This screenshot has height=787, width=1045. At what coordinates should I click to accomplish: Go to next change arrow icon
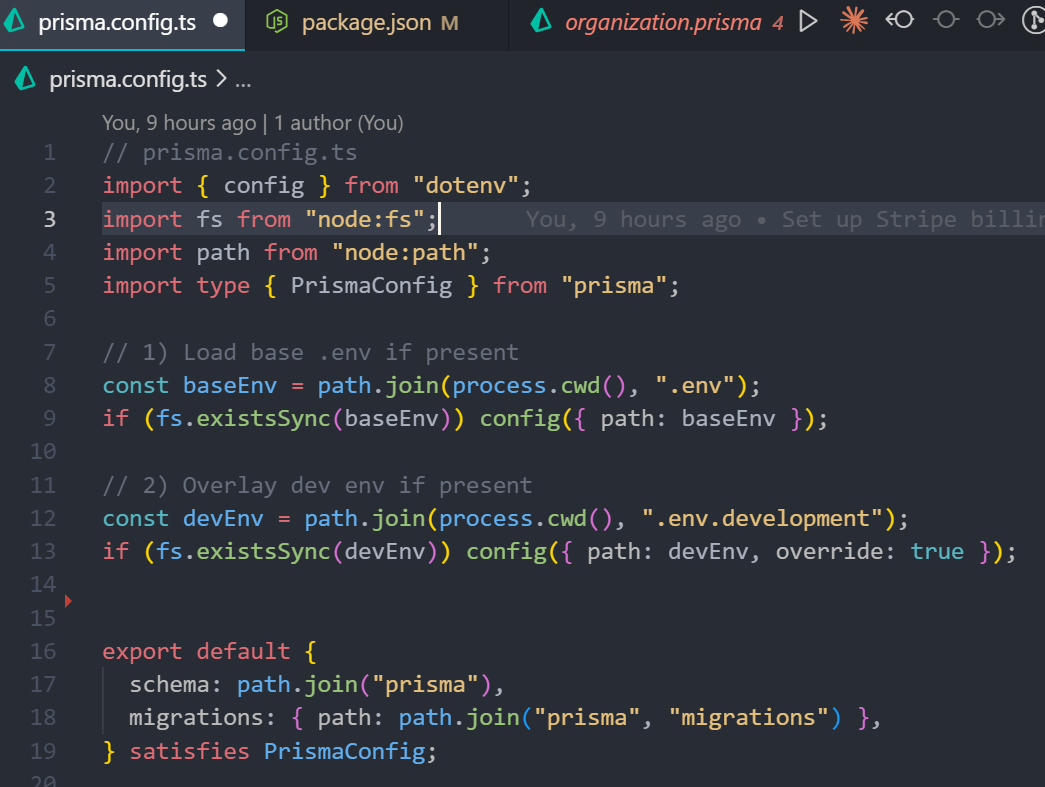991,21
